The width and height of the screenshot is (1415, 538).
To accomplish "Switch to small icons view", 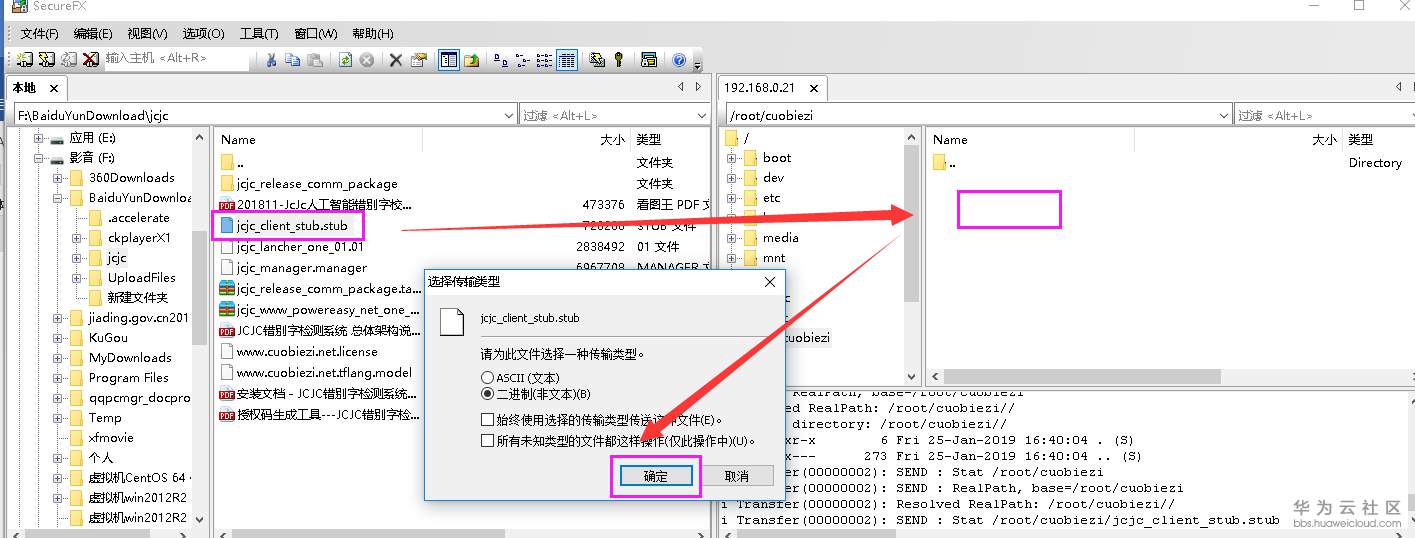I will point(522,59).
